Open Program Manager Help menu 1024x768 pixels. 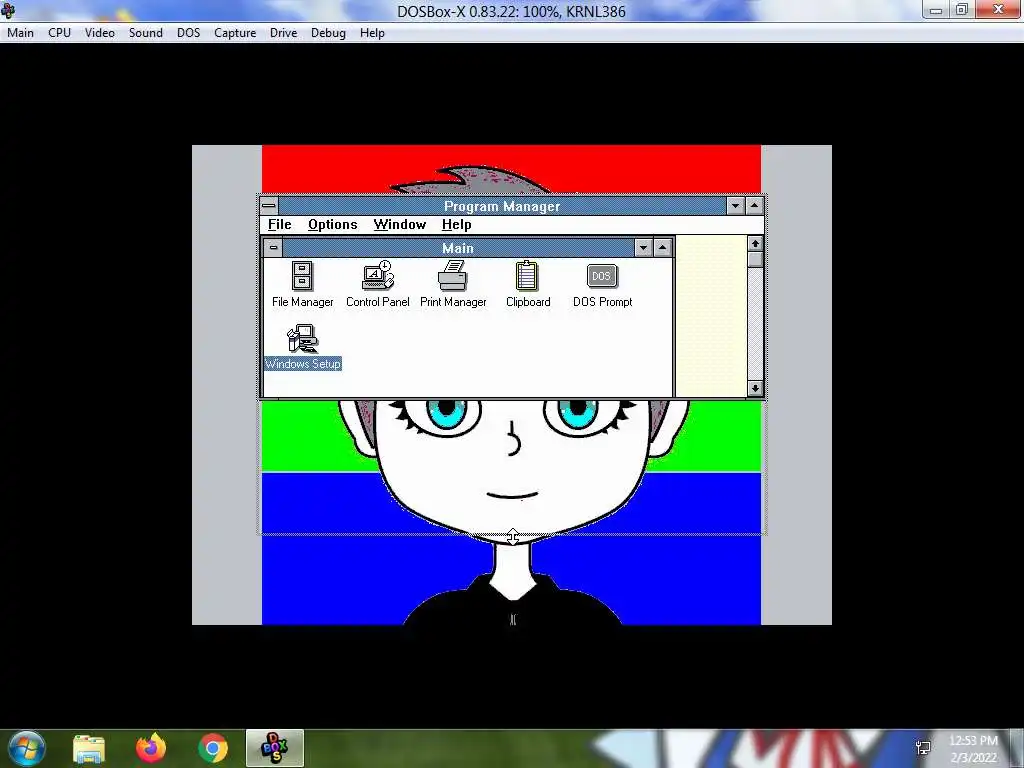(x=456, y=225)
